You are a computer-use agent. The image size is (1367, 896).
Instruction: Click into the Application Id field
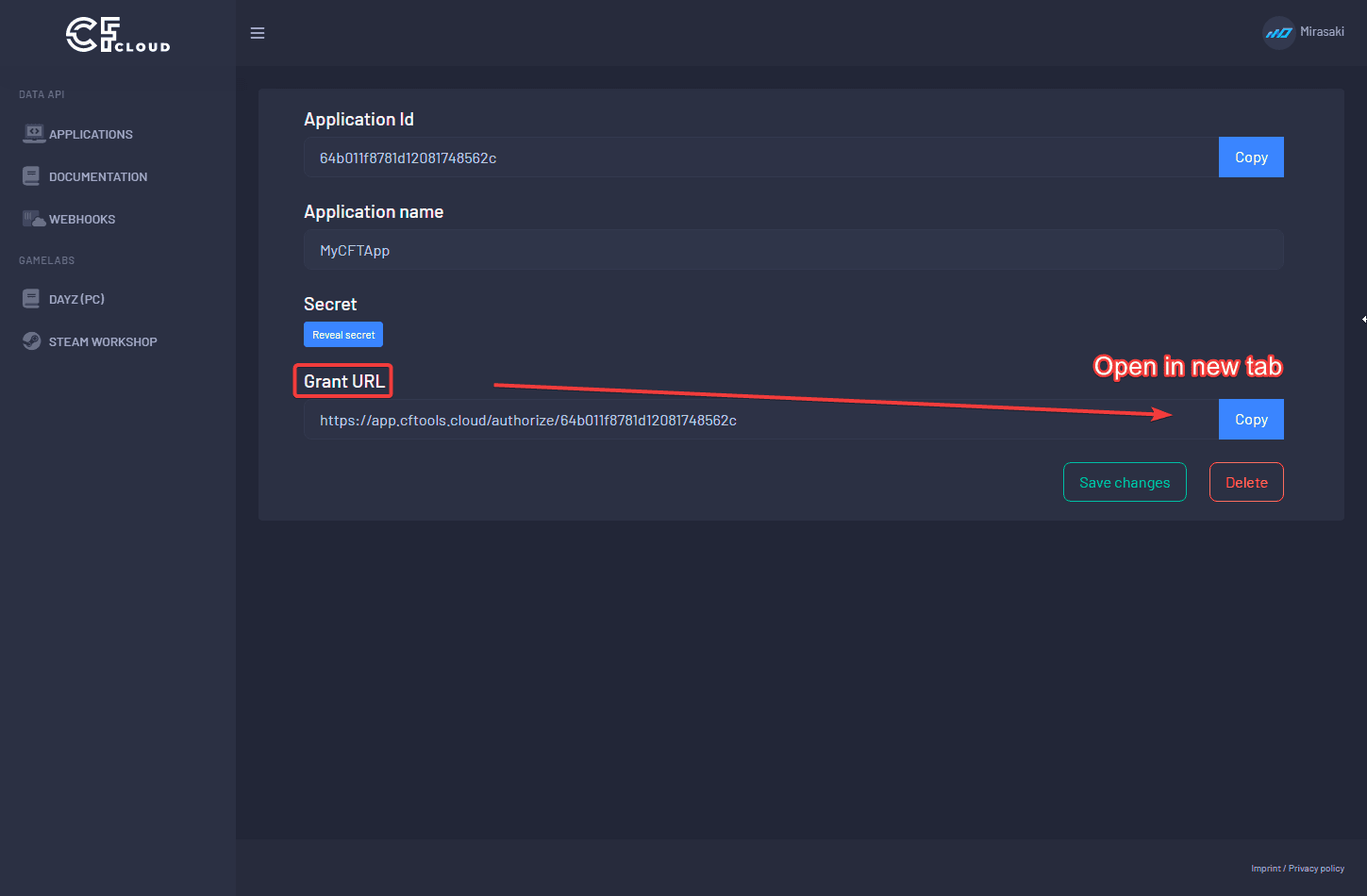pyautogui.click(x=761, y=158)
